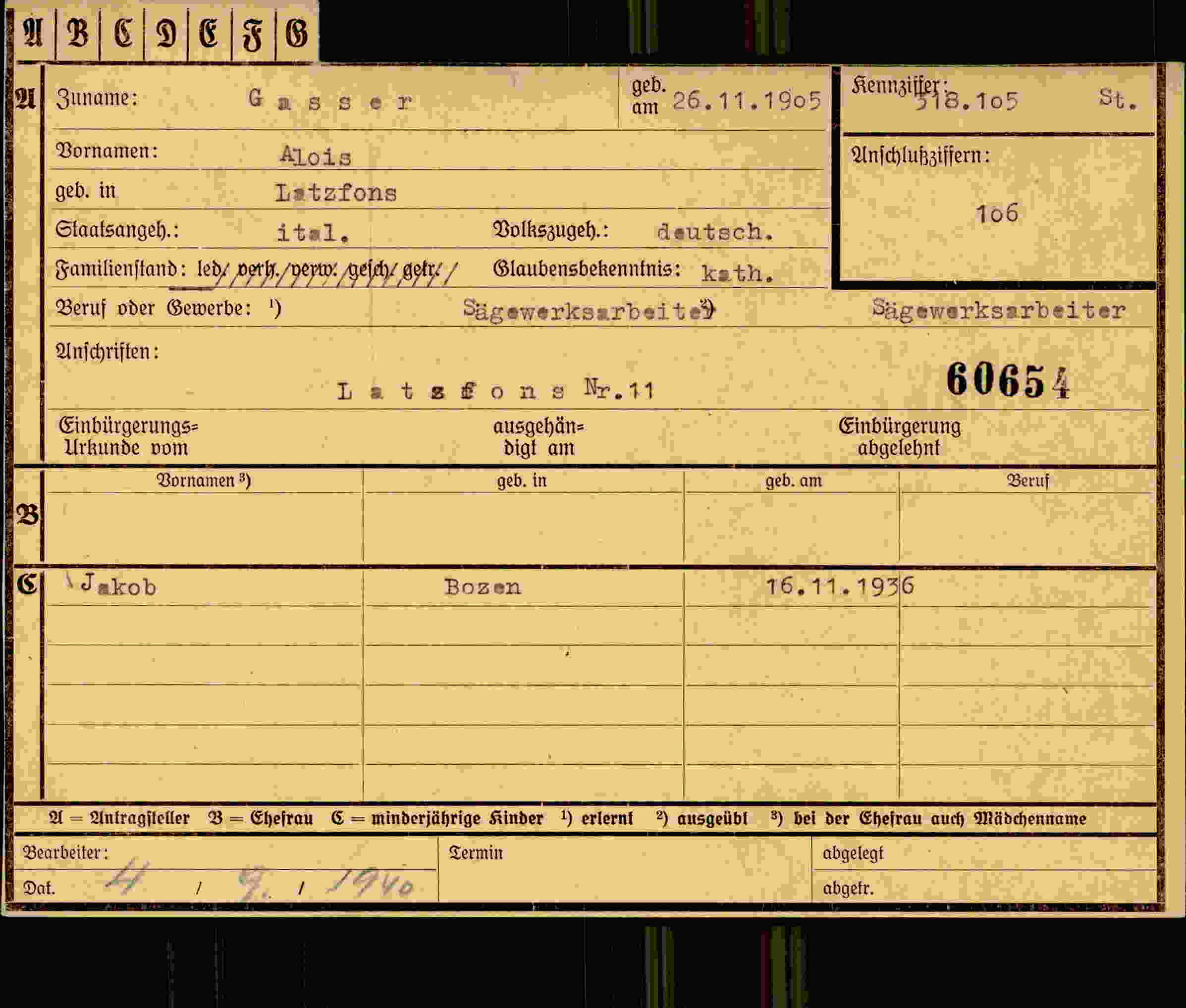Select index tab letter D
1186x1008 pixels.
[166, 33]
